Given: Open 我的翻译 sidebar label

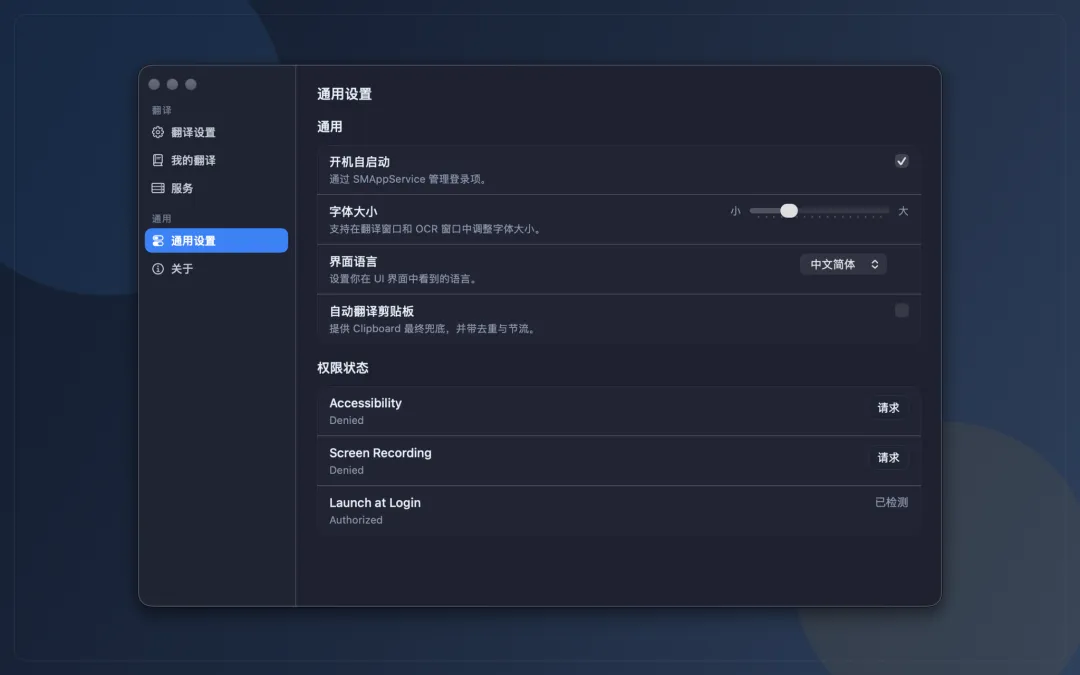Looking at the screenshot, I should tap(193, 160).
